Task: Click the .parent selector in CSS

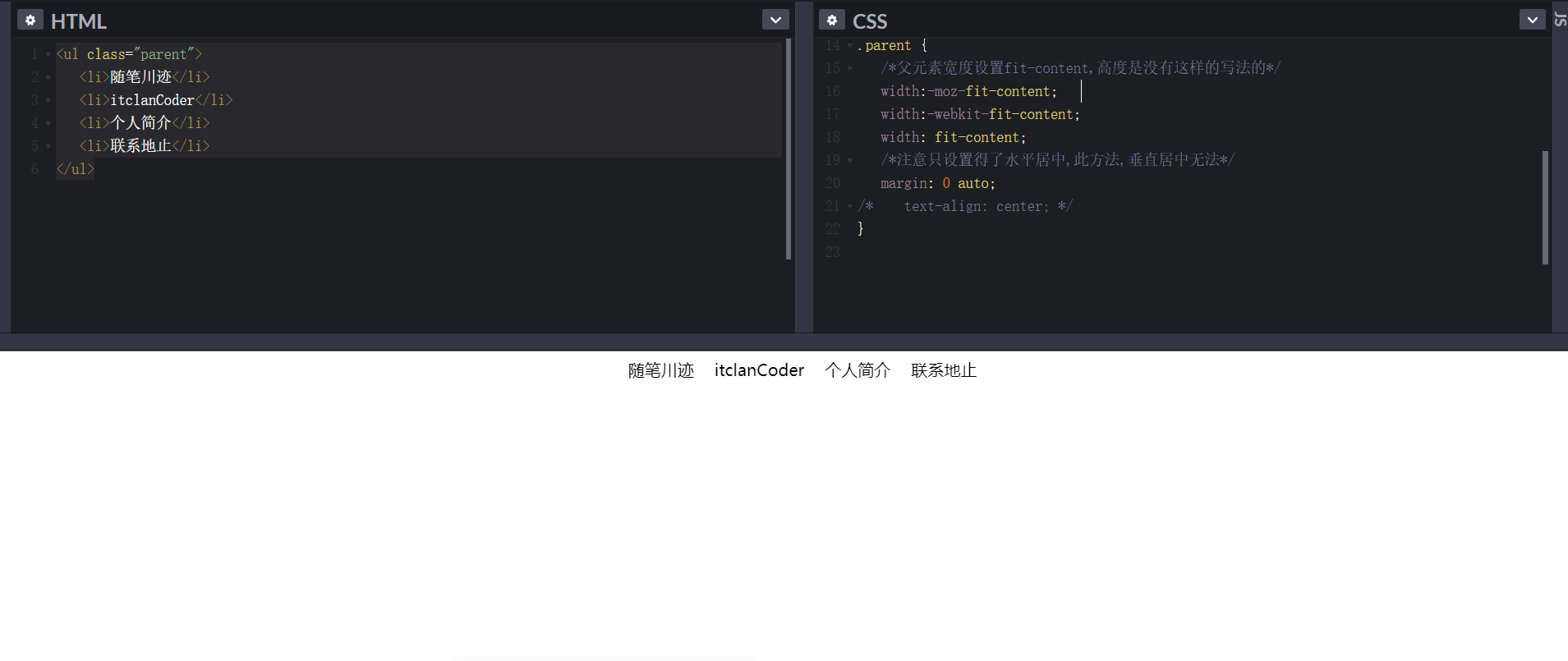Action: [x=884, y=46]
